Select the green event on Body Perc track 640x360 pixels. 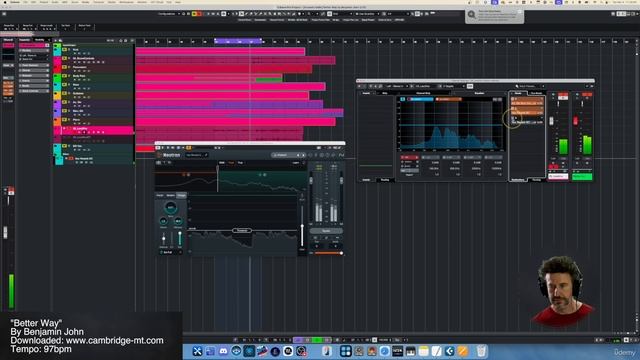click(269, 80)
